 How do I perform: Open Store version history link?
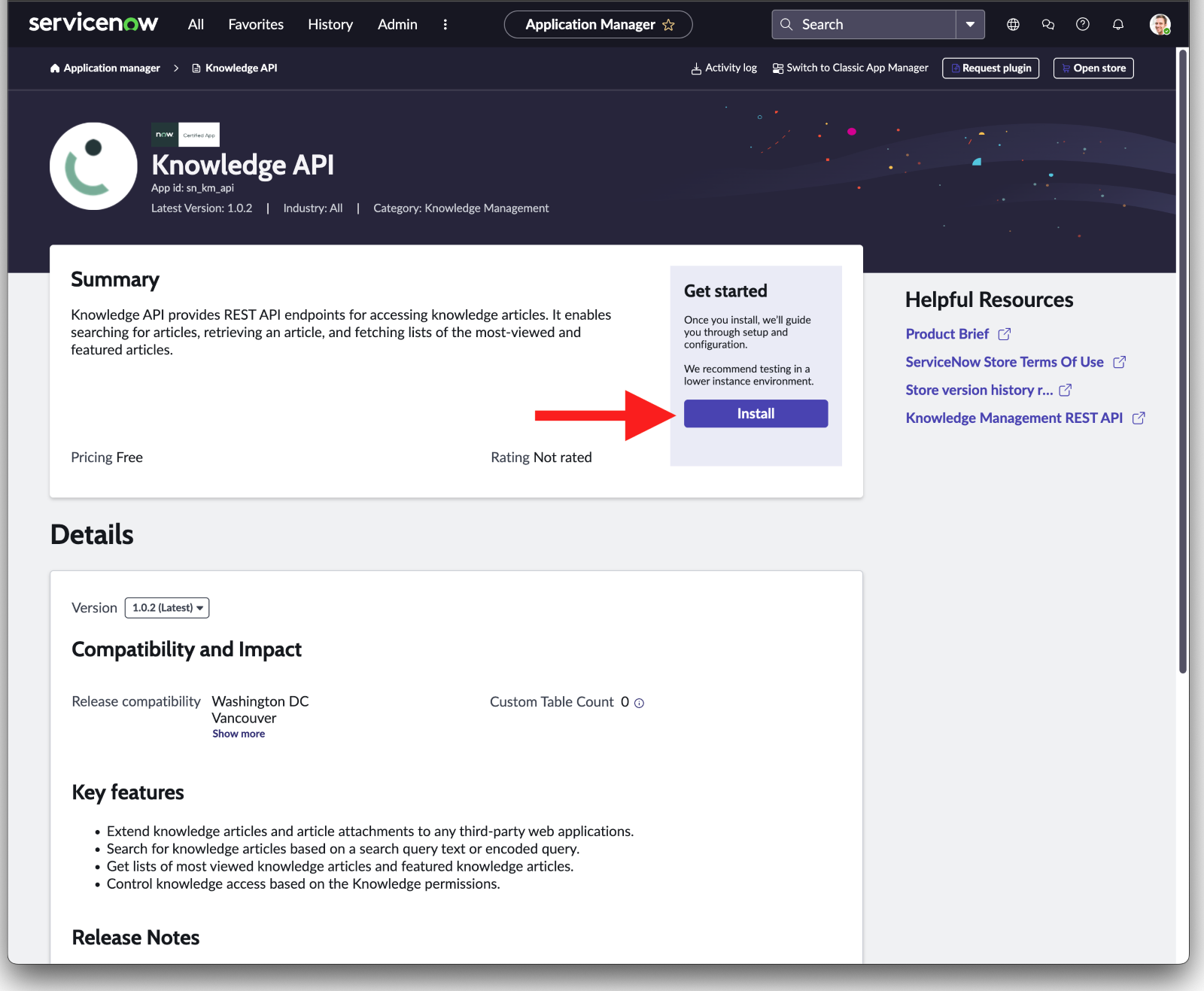988,390
